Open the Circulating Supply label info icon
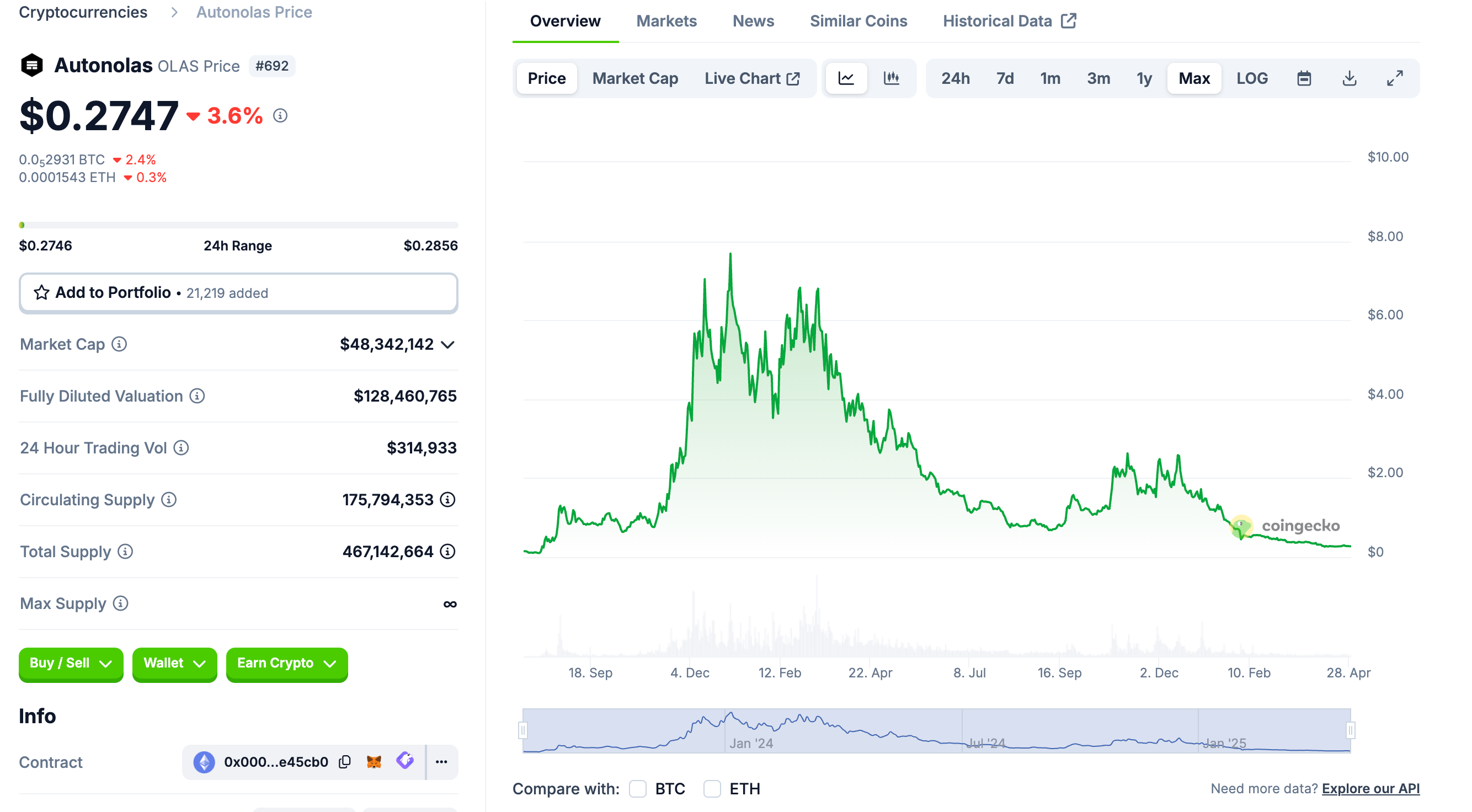Screen dimensions: 1472x812 (x=169, y=500)
